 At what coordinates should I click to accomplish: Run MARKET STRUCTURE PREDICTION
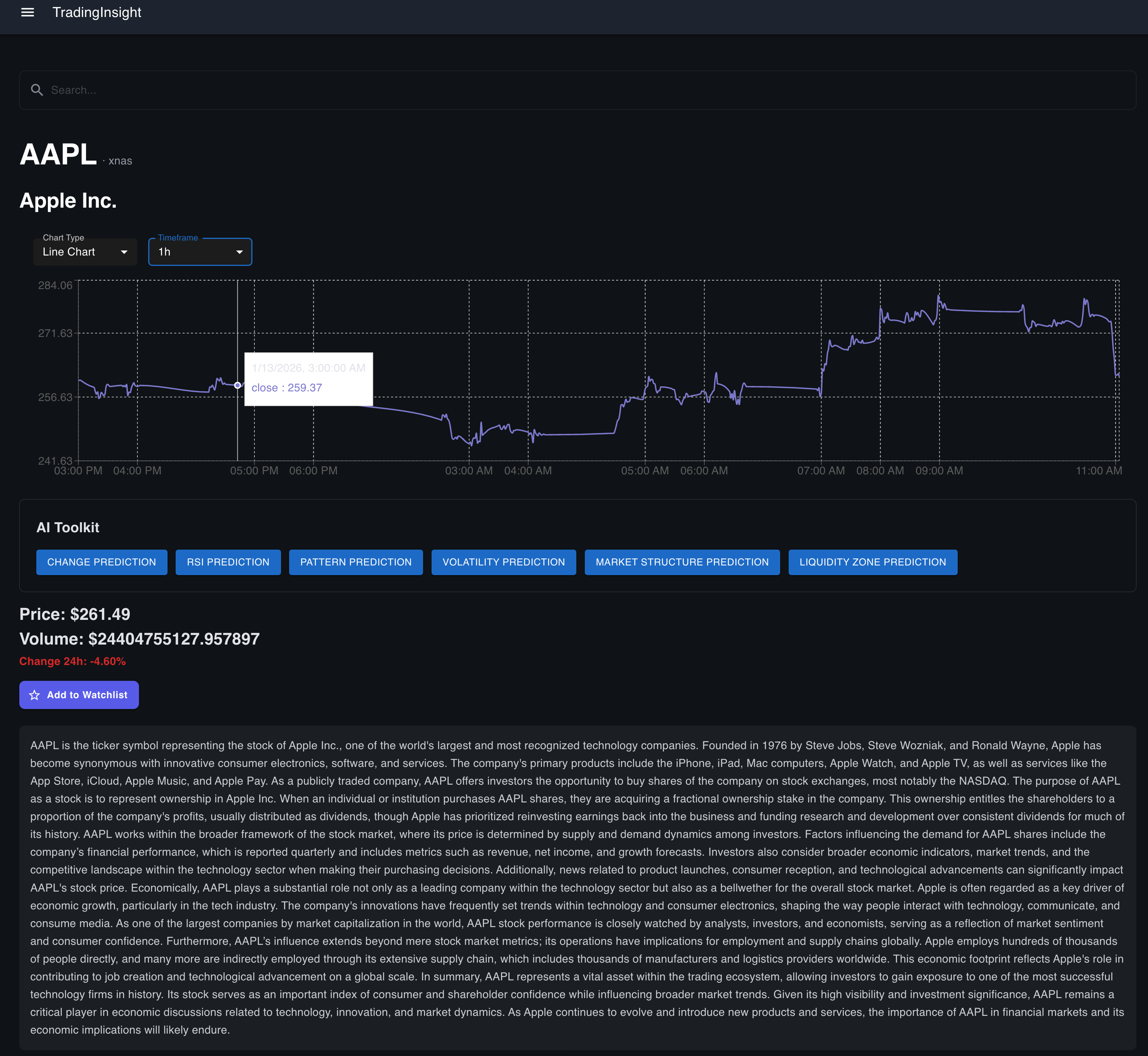[x=682, y=562]
